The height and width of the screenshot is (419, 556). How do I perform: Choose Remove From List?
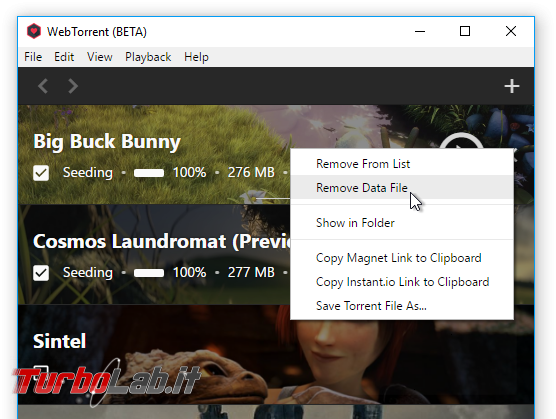tap(402, 164)
